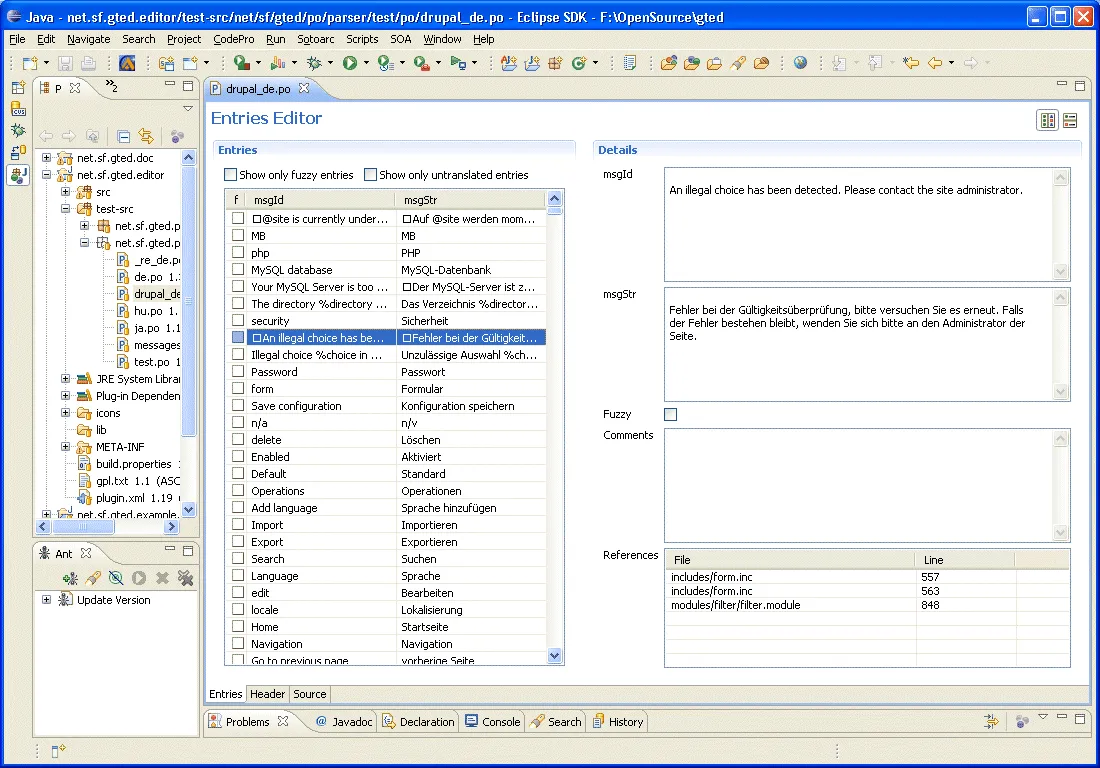The height and width of the screenshot is (768, 1100).
Task: Switch to the Header tab
Action: 267,693
